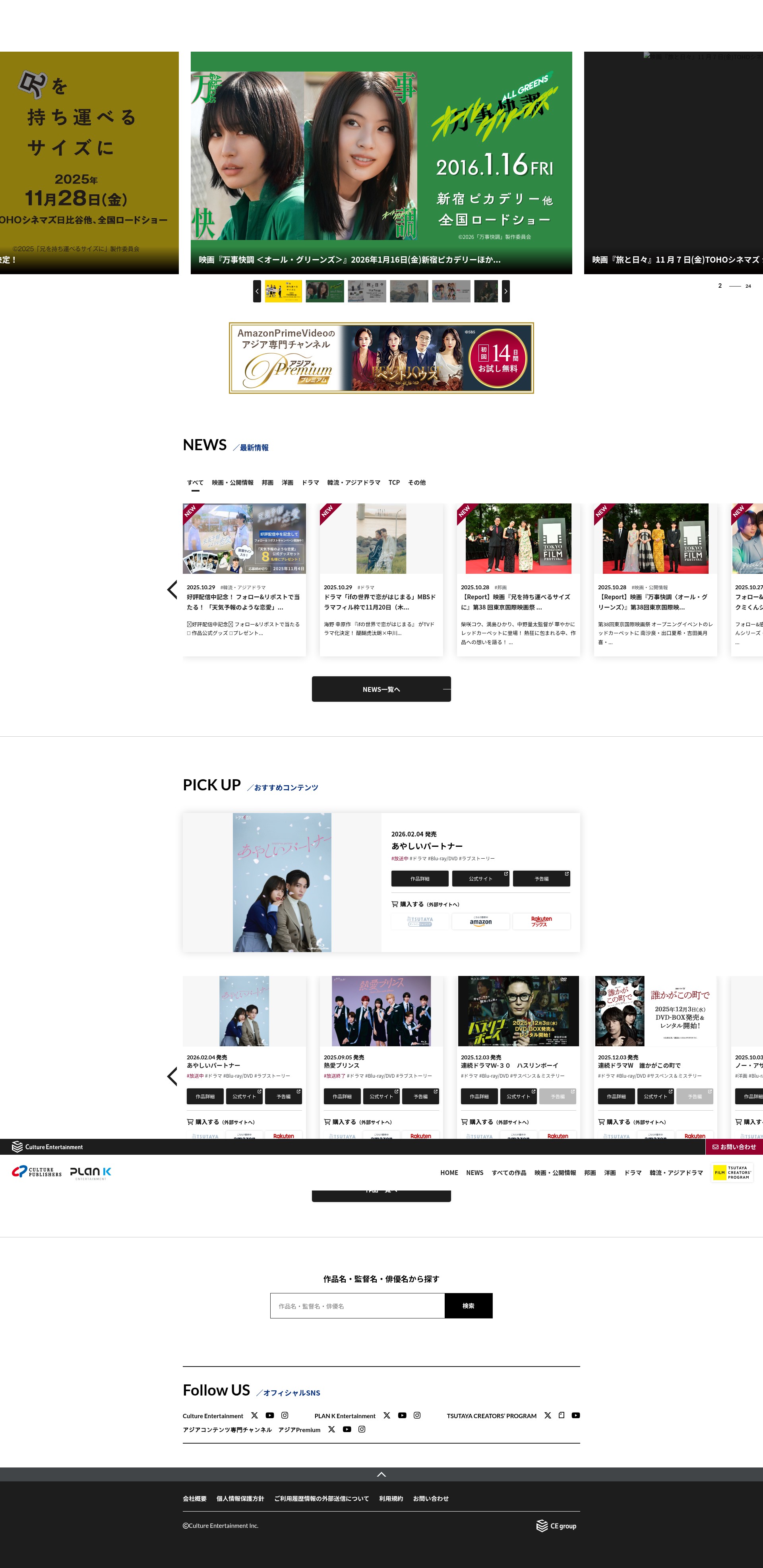
Task: Select the TCP news filter tab
Action: [394, 483]
